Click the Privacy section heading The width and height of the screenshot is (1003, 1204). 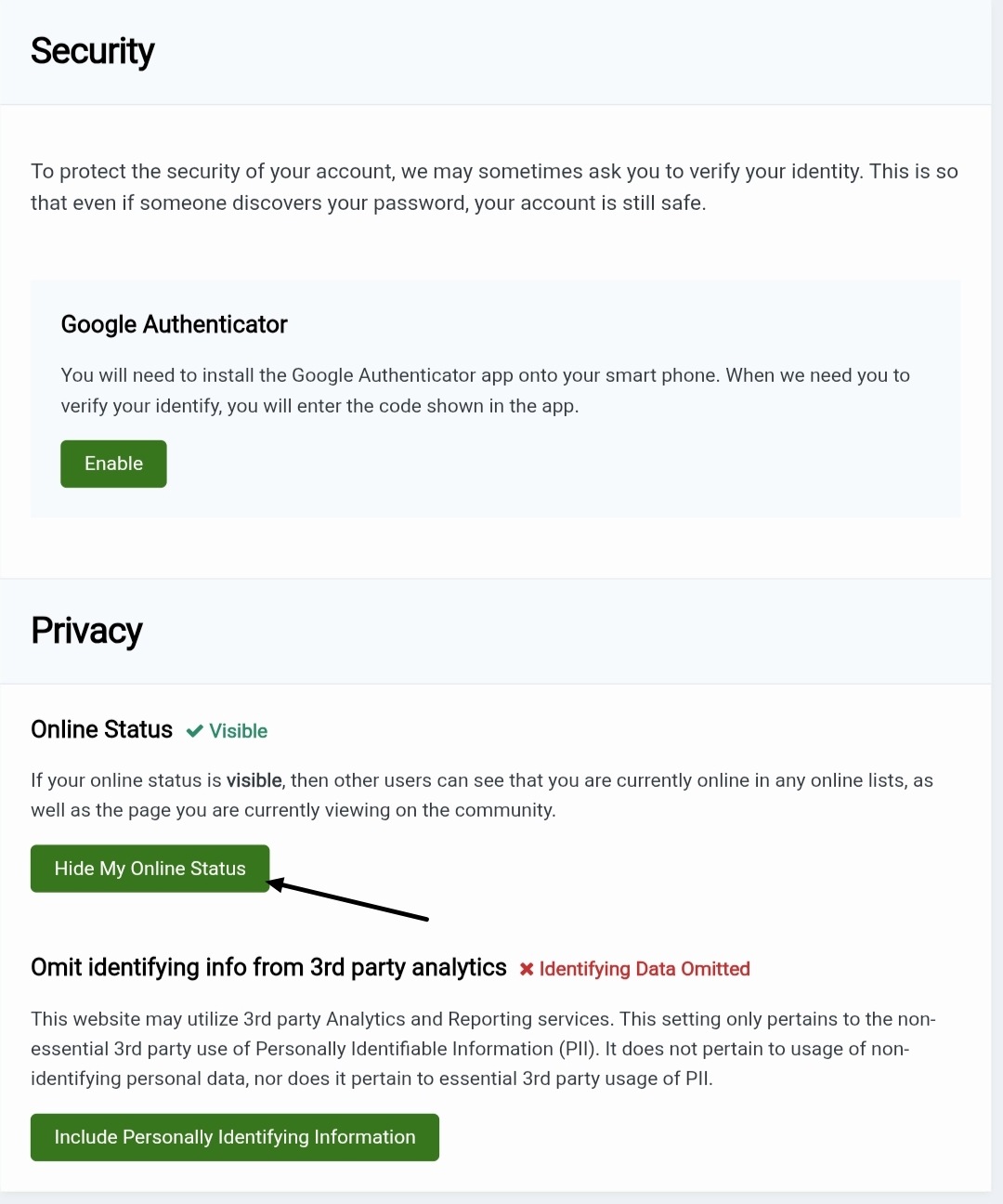[x=86, y=631]
